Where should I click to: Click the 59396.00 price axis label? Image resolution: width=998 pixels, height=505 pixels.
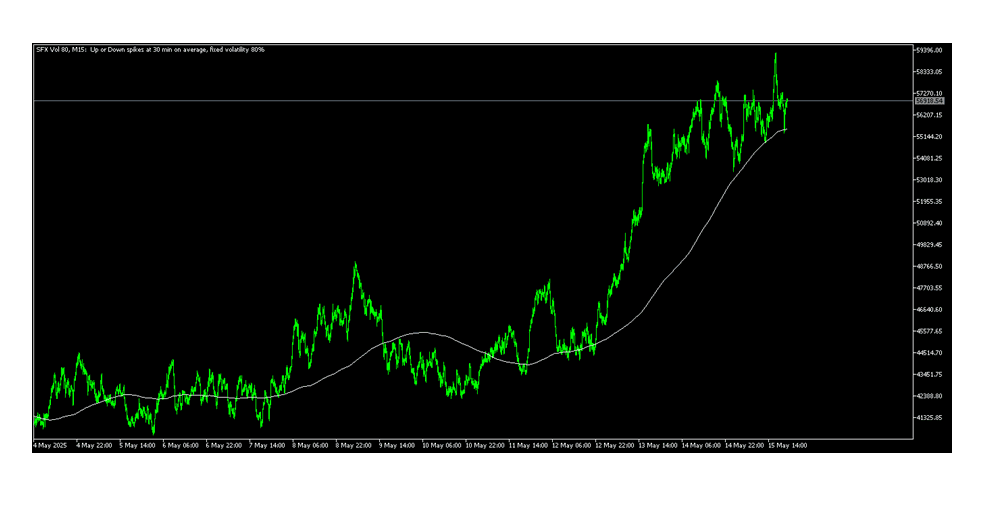(x=930, y=50)
